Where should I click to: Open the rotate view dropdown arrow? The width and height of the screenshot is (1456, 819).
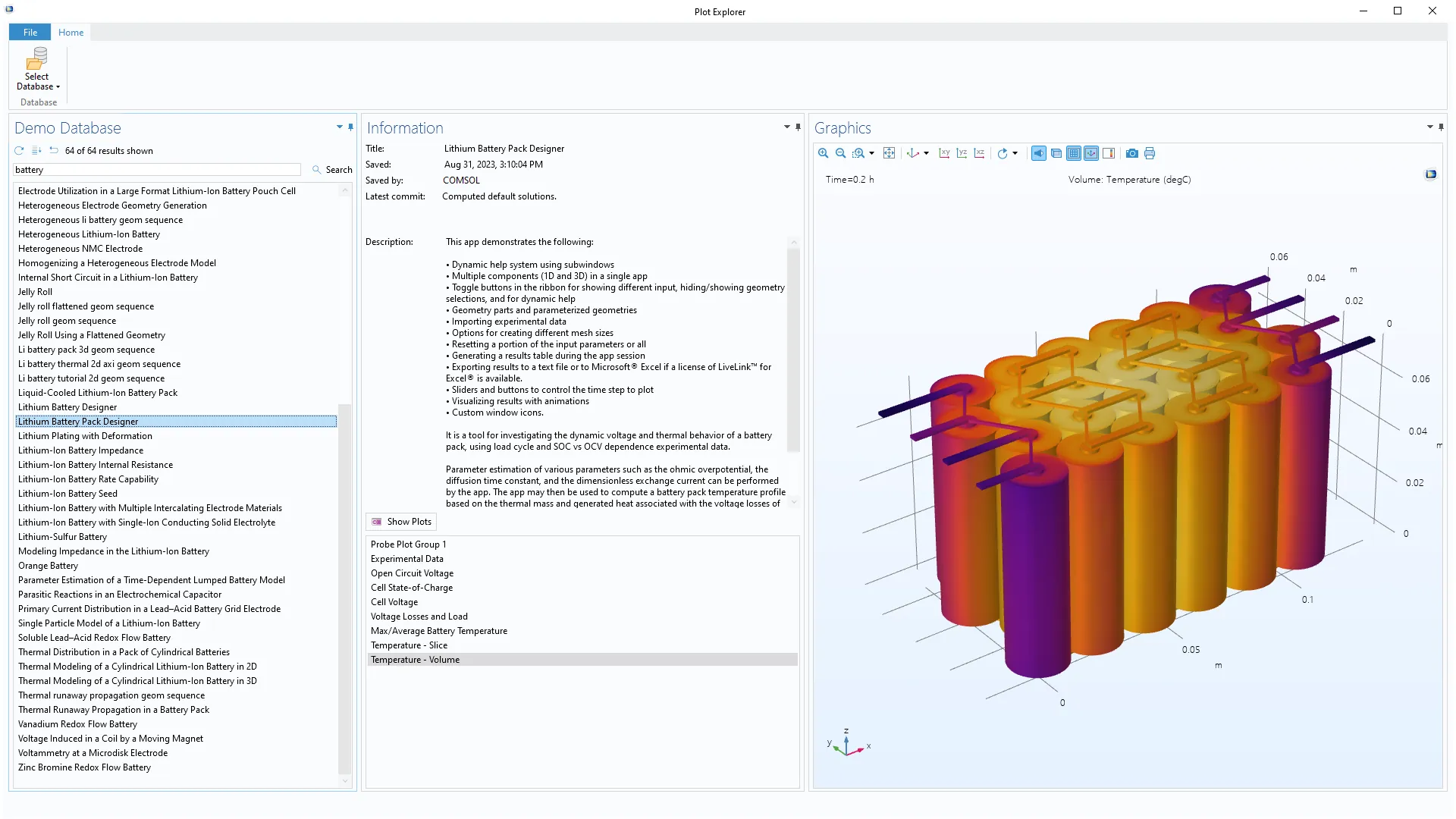(1015, 153)
